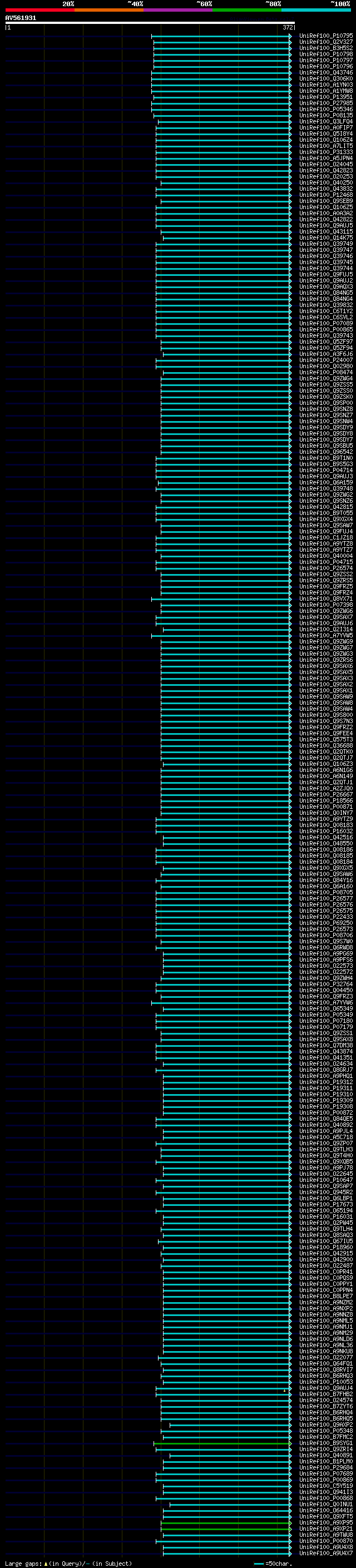Screen dimensions: 356x1568
Task: Click the label UniRef100_P22433
Action: click(325, 917)
